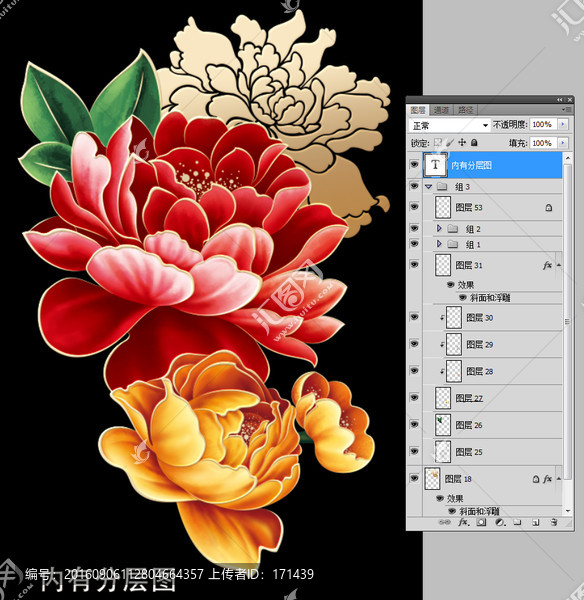Image resolution: width=584 pixels, height=600 pixels.
Task: Toggle visibility of 组 2
Action: 414,228
